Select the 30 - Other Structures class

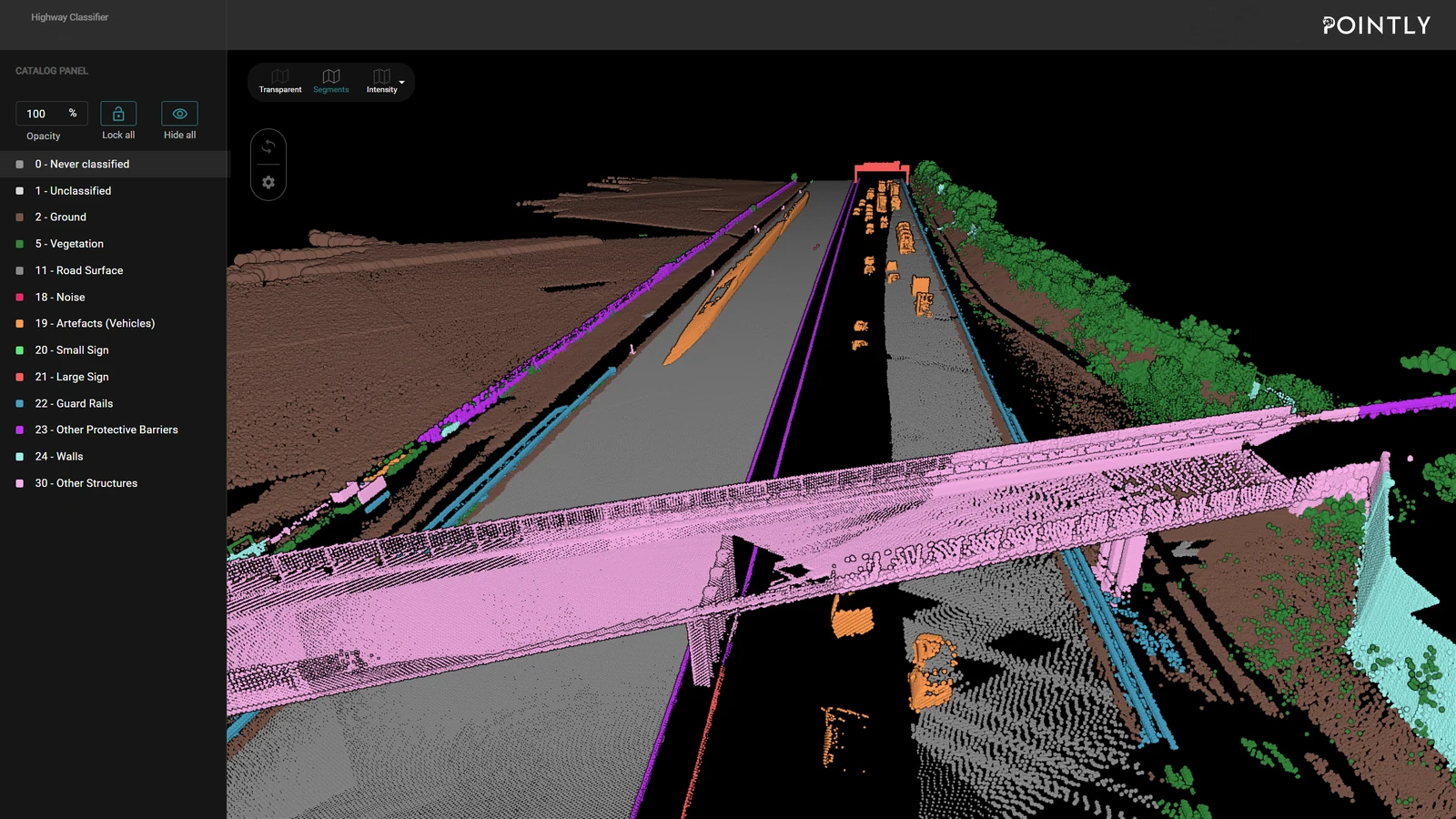(x=116, y=483)
